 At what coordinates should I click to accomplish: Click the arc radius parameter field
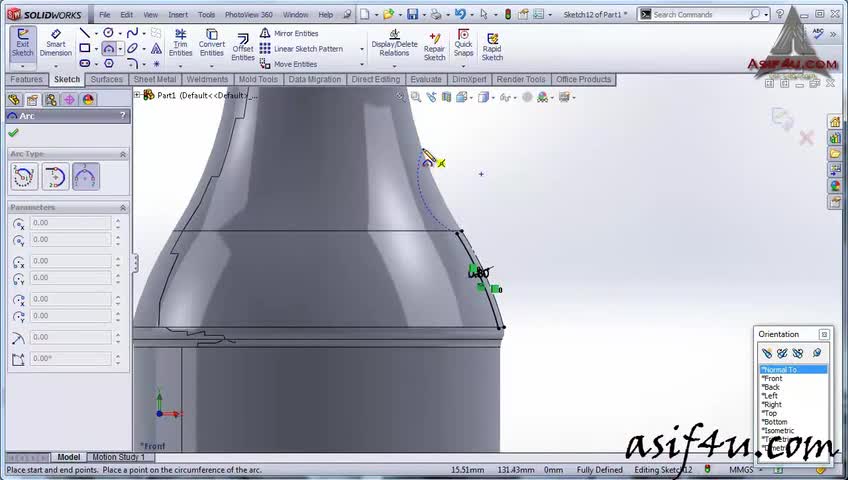70,337
